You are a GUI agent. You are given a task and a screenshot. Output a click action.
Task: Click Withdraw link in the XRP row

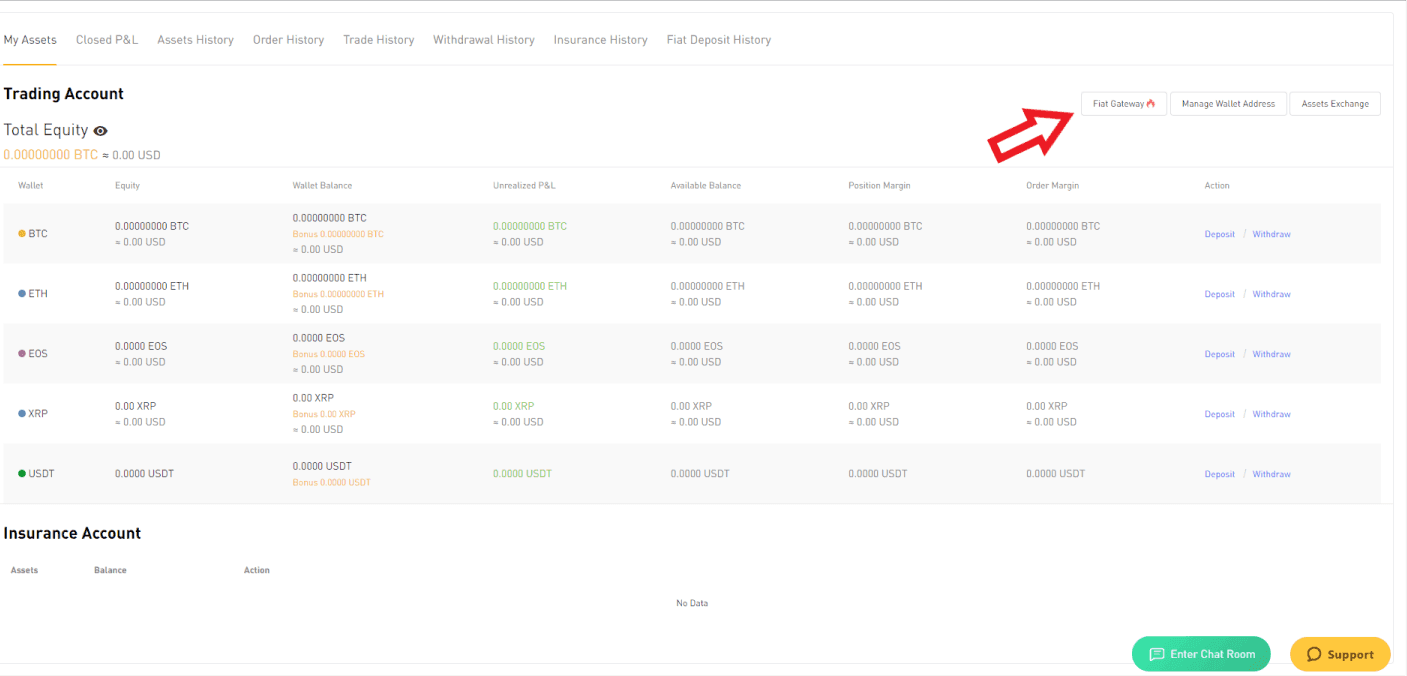[1271, 414]
